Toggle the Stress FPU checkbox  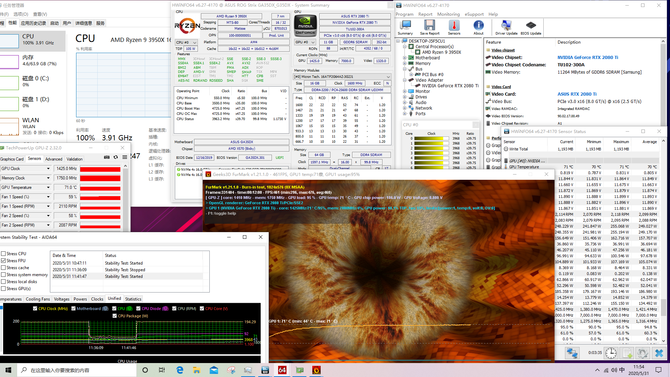(x=3, y=260)
